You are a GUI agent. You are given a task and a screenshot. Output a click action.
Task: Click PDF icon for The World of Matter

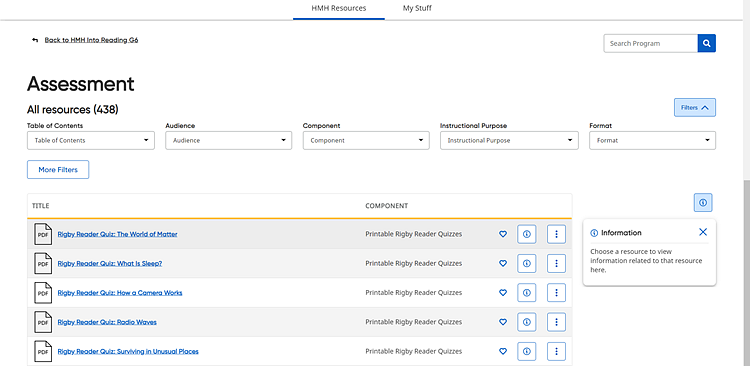coord(43,234)
